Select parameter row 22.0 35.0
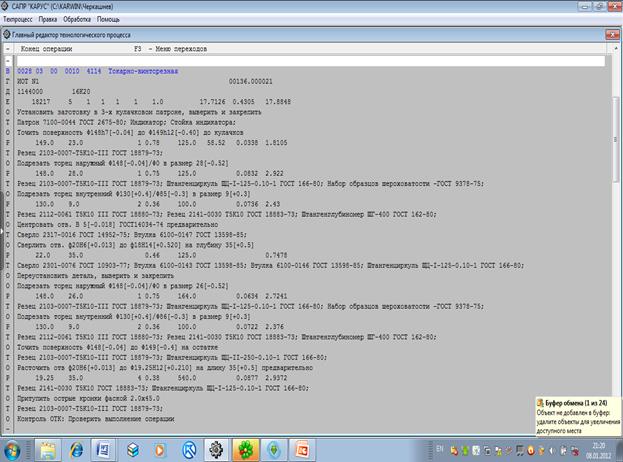623x462 pixels. (x=161, y=255)
